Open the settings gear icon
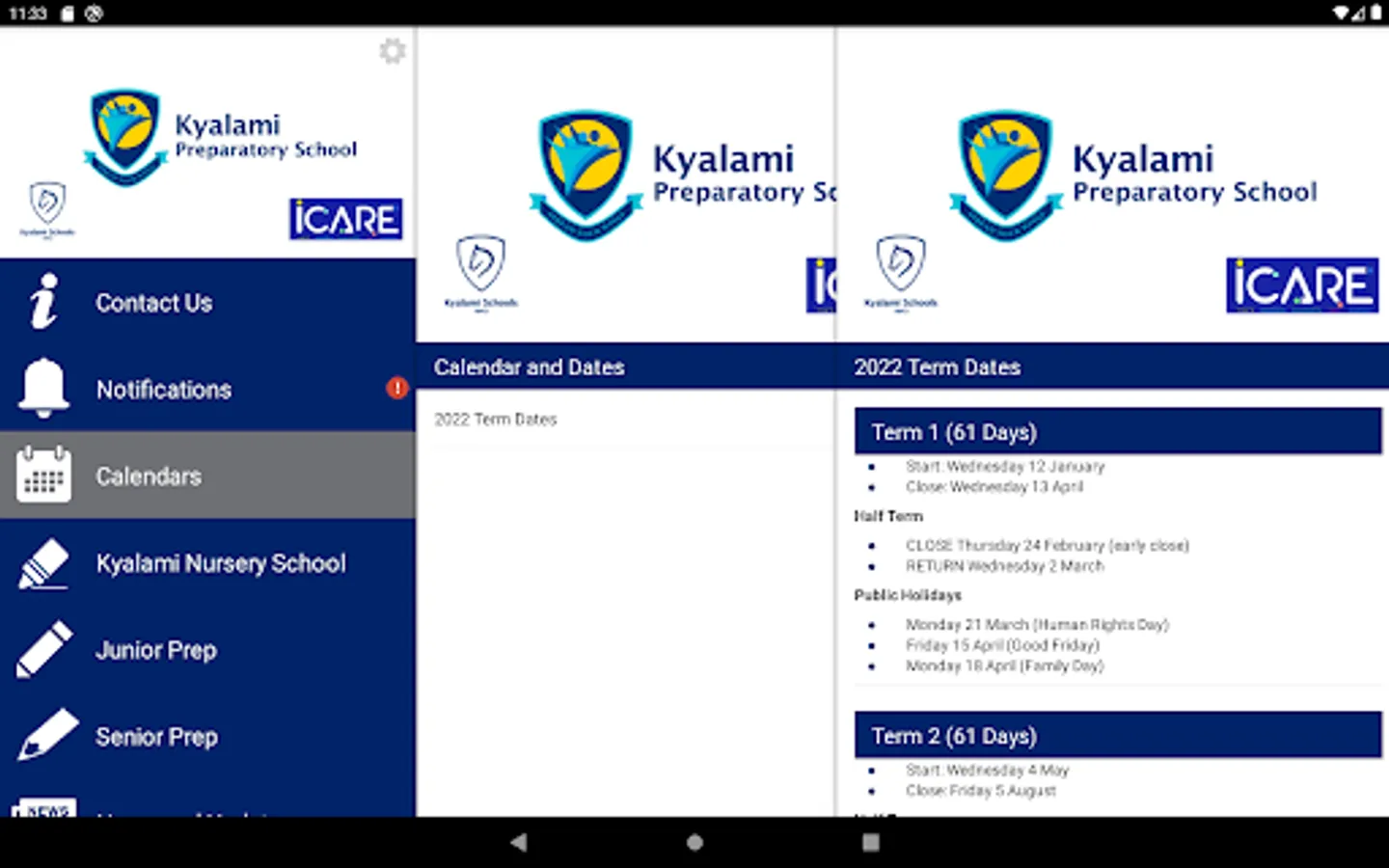 tap(392, 51)
